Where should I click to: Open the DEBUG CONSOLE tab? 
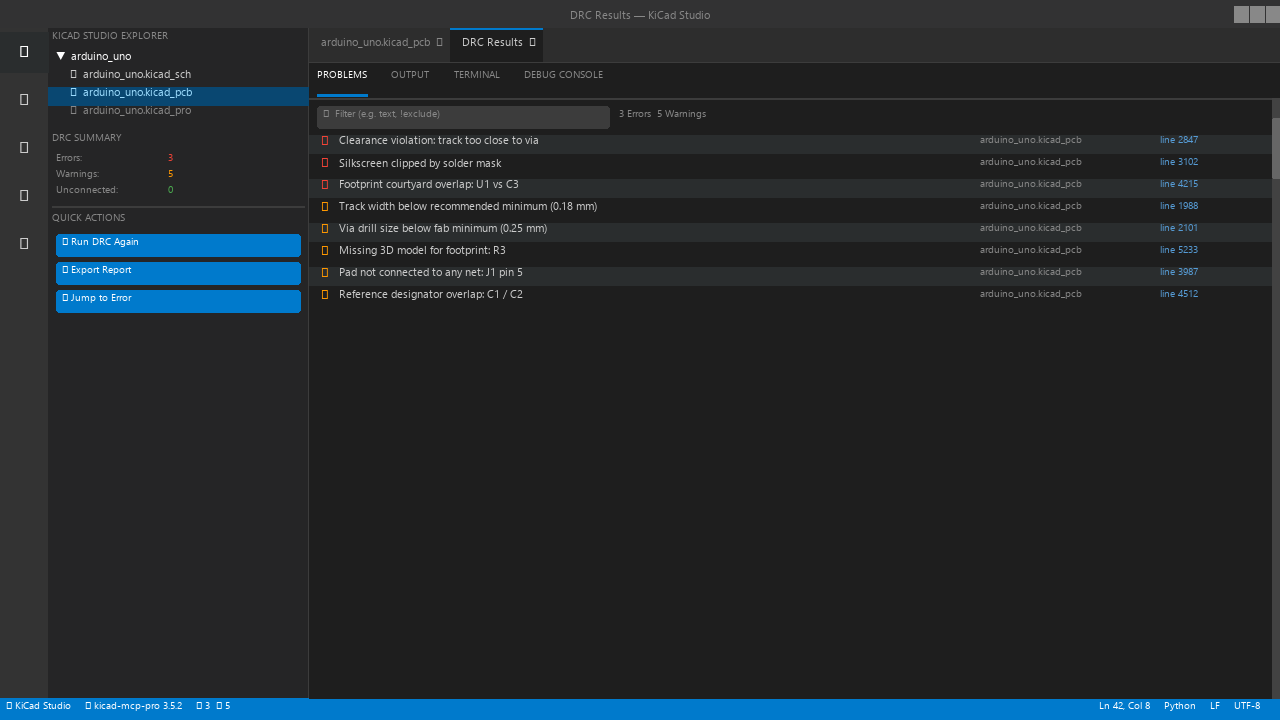point(563,75)
